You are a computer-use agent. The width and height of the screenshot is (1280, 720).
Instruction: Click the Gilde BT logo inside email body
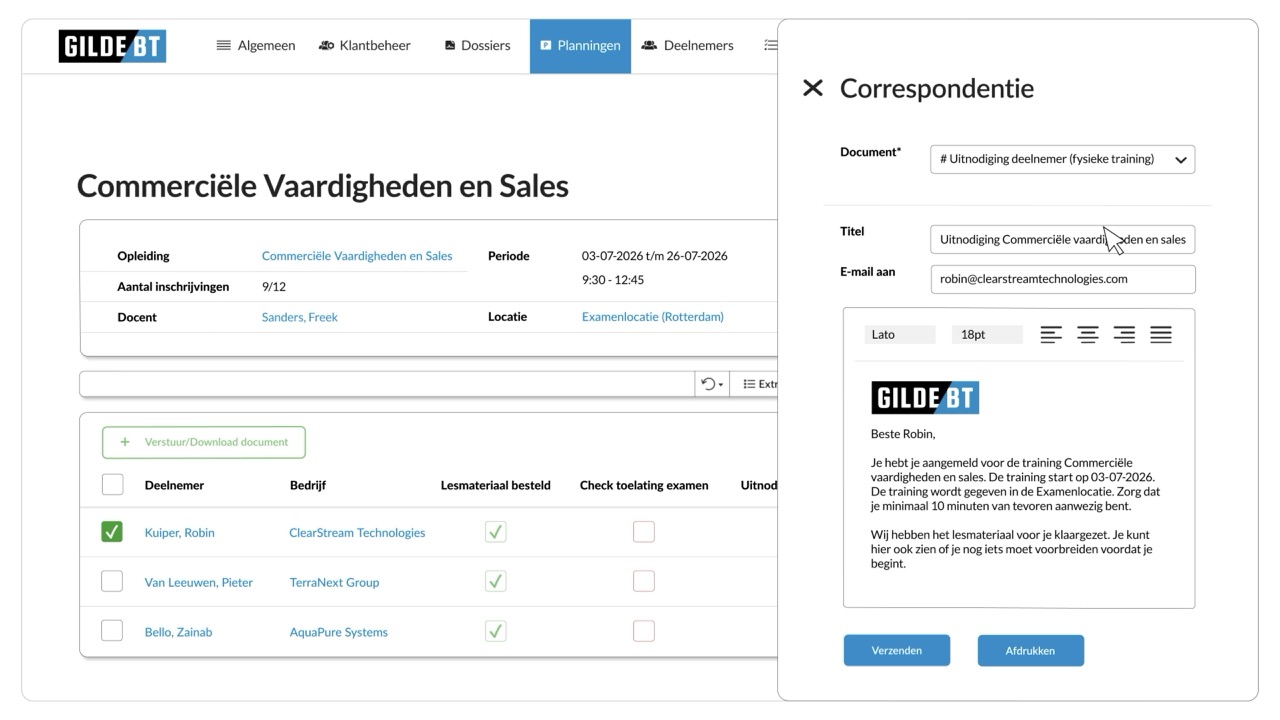coord(925,398)
